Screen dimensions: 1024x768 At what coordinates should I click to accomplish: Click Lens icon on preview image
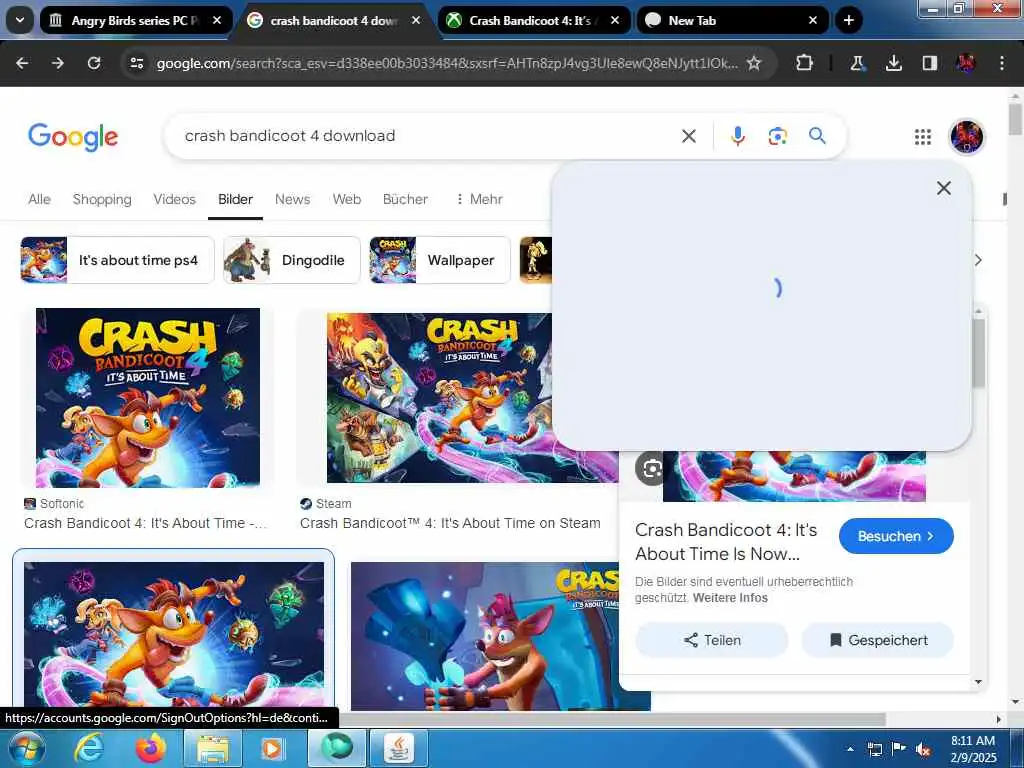click(651, 468)
